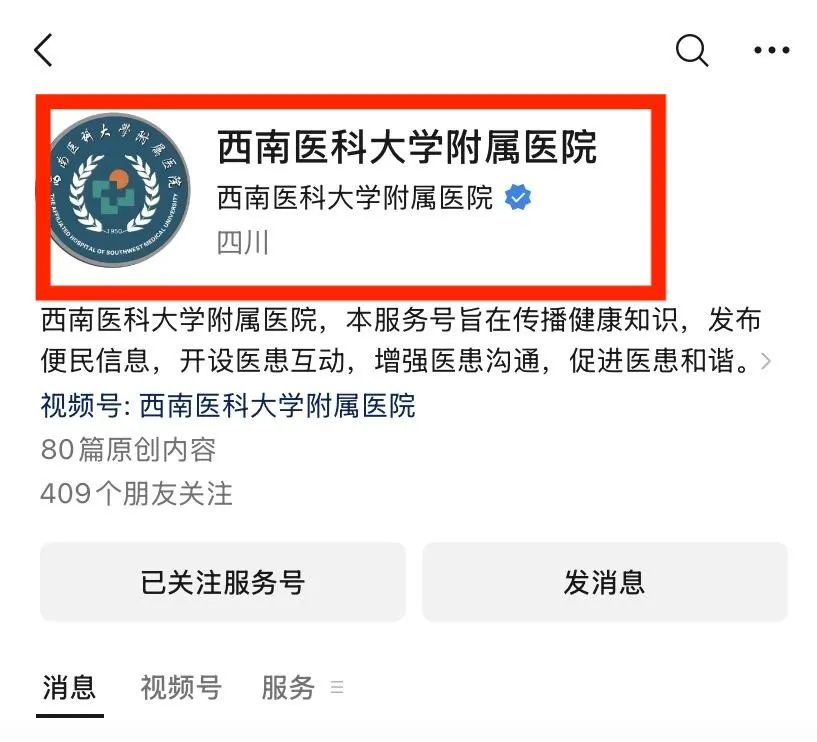Go back using the top-left arrow

[x=43, y=50]
